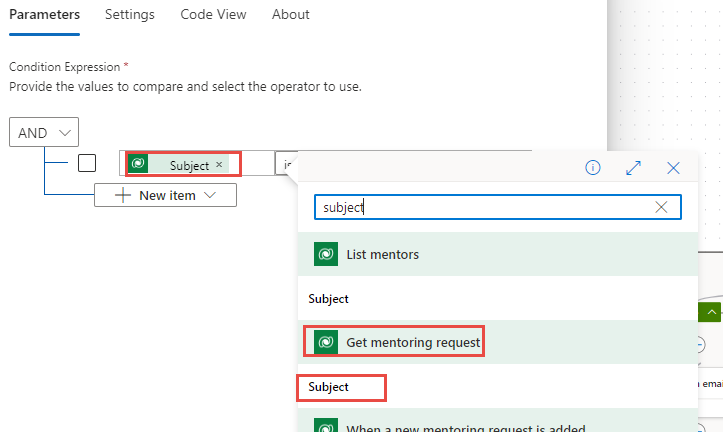Switch to the Settings tab

click(130, 15)
